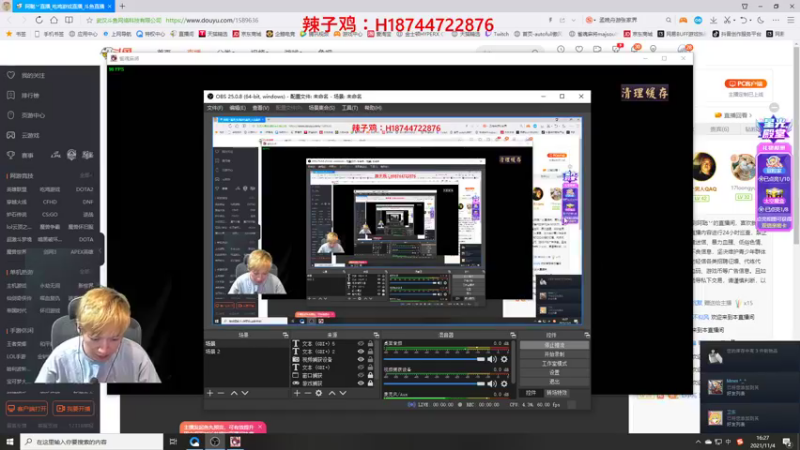Screen dimensions: 800x450
Task: Toggle visibility of 文本 (GDI+) source
Action: pos(361,367)
